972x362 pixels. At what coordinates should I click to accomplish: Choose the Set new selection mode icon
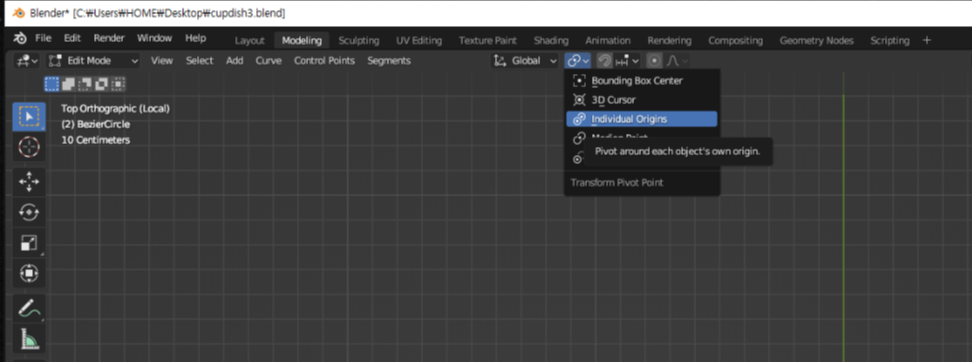tap(52, 84)
